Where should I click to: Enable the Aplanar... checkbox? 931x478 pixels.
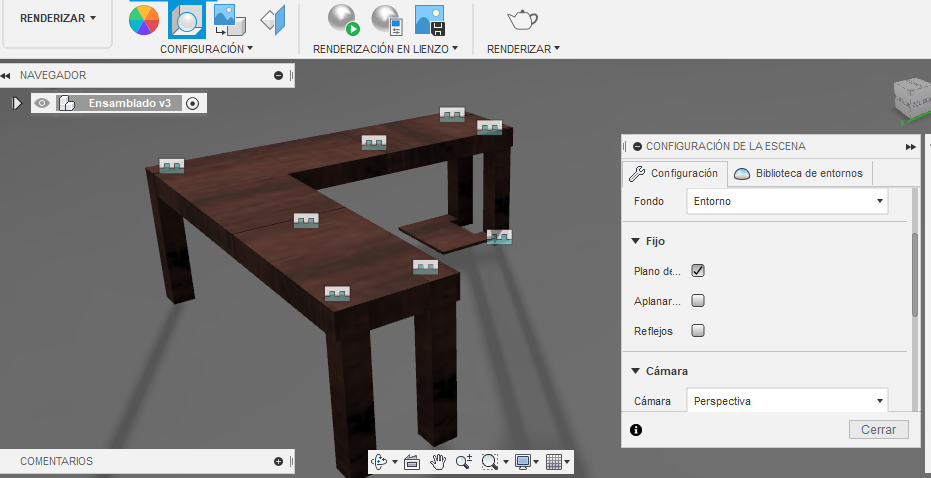tap(698, 300)
